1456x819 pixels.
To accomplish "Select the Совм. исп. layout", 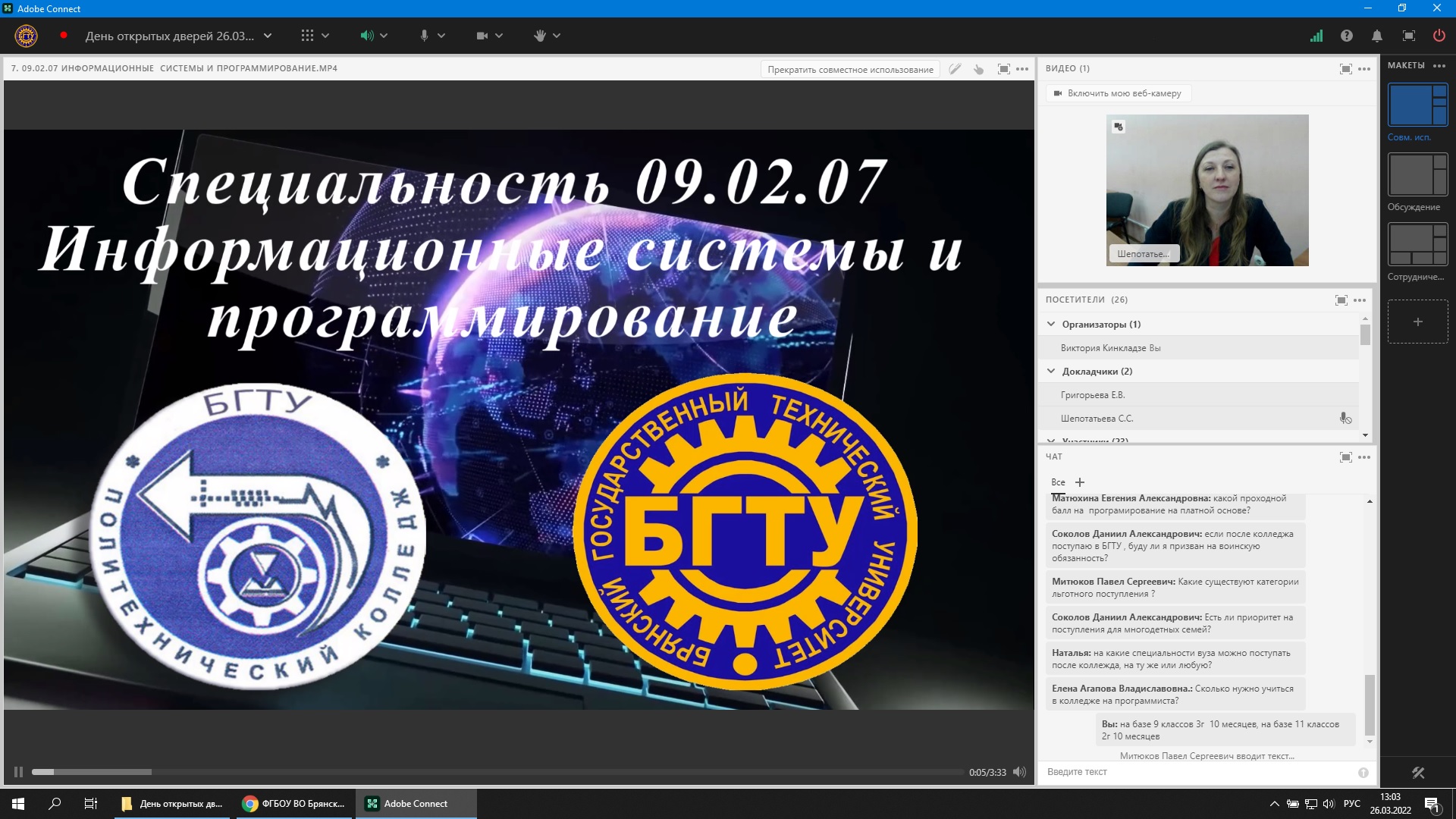I will 1417,105.
